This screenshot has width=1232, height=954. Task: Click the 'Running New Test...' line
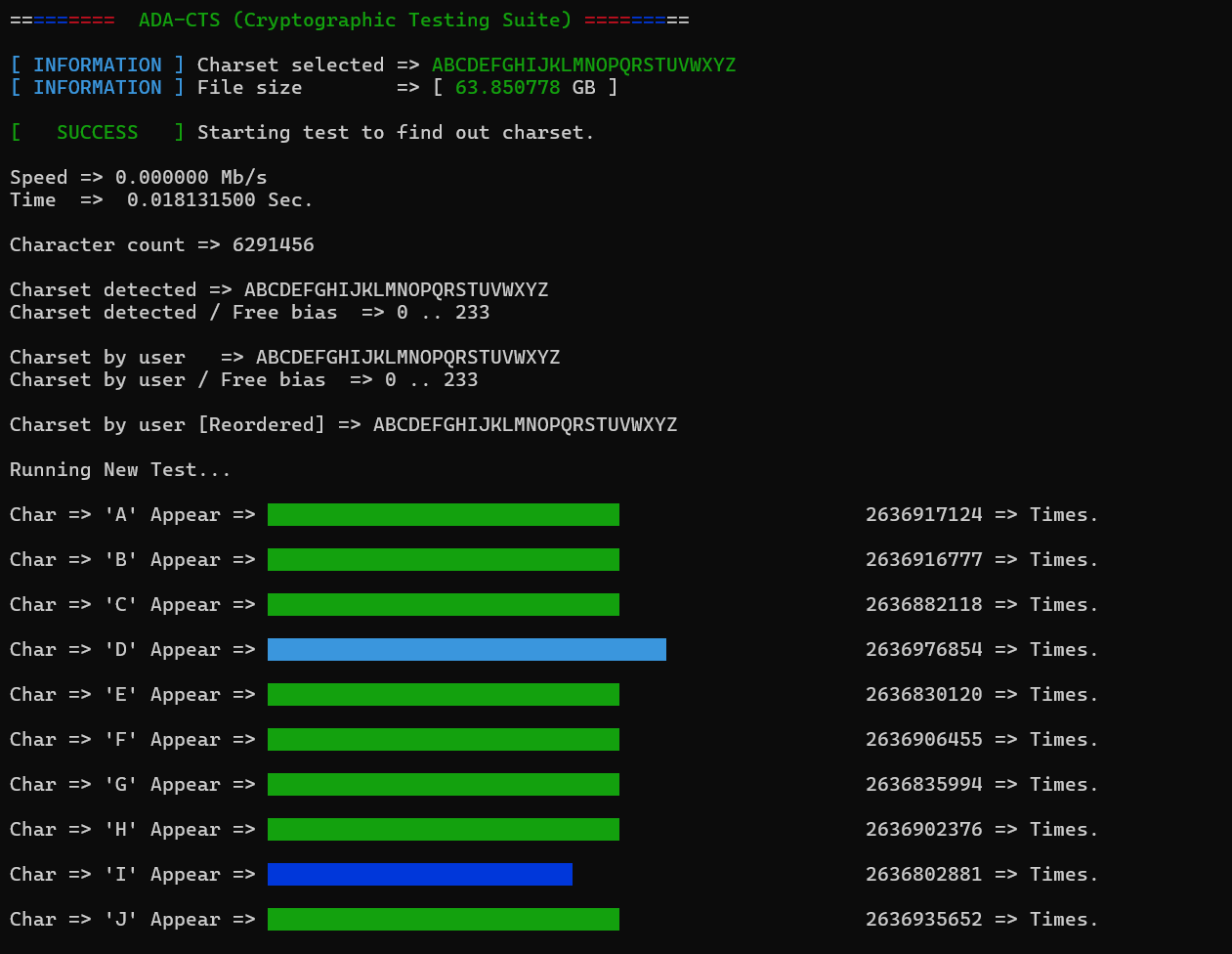click(x=120, y=470)
